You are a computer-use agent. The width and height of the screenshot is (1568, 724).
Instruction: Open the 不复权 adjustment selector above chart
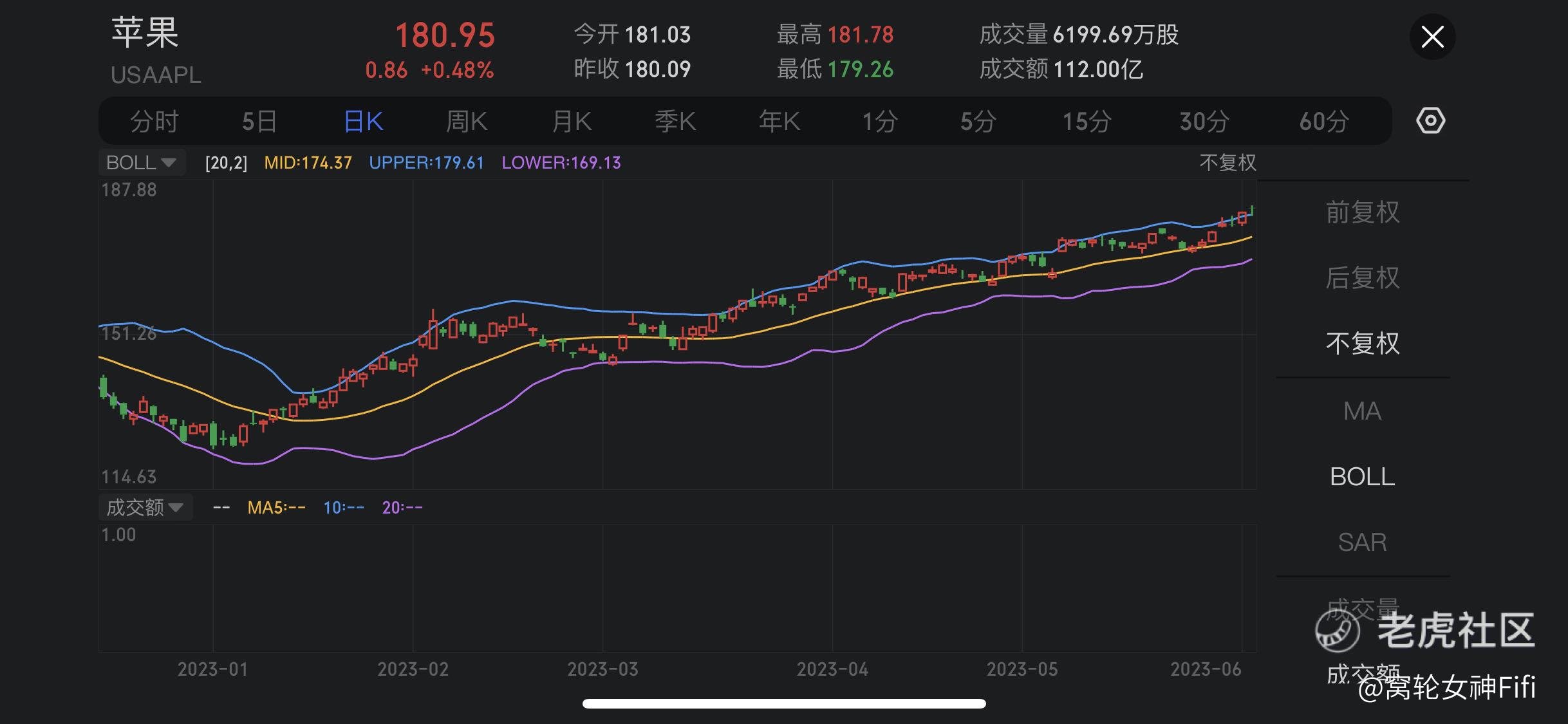1227,162
